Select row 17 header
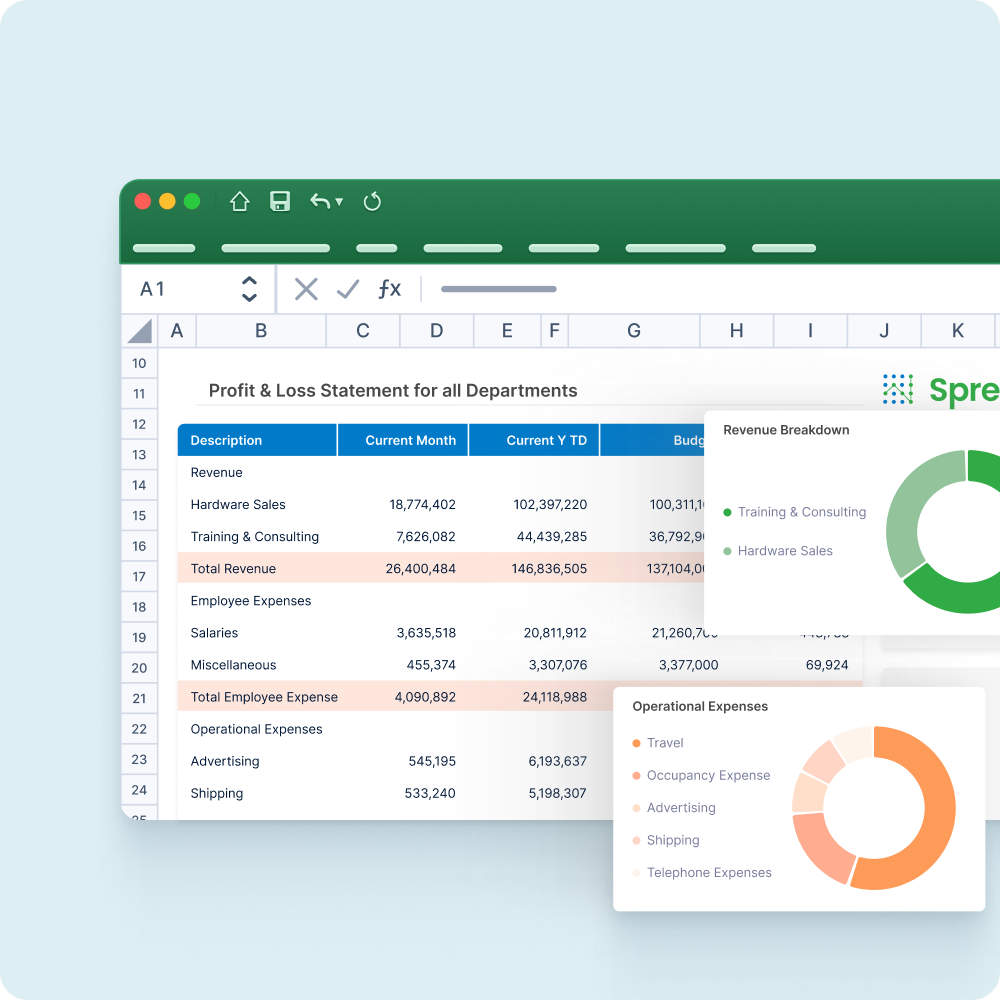Viewport: 1000px width, 1000px height. (139, 576)
